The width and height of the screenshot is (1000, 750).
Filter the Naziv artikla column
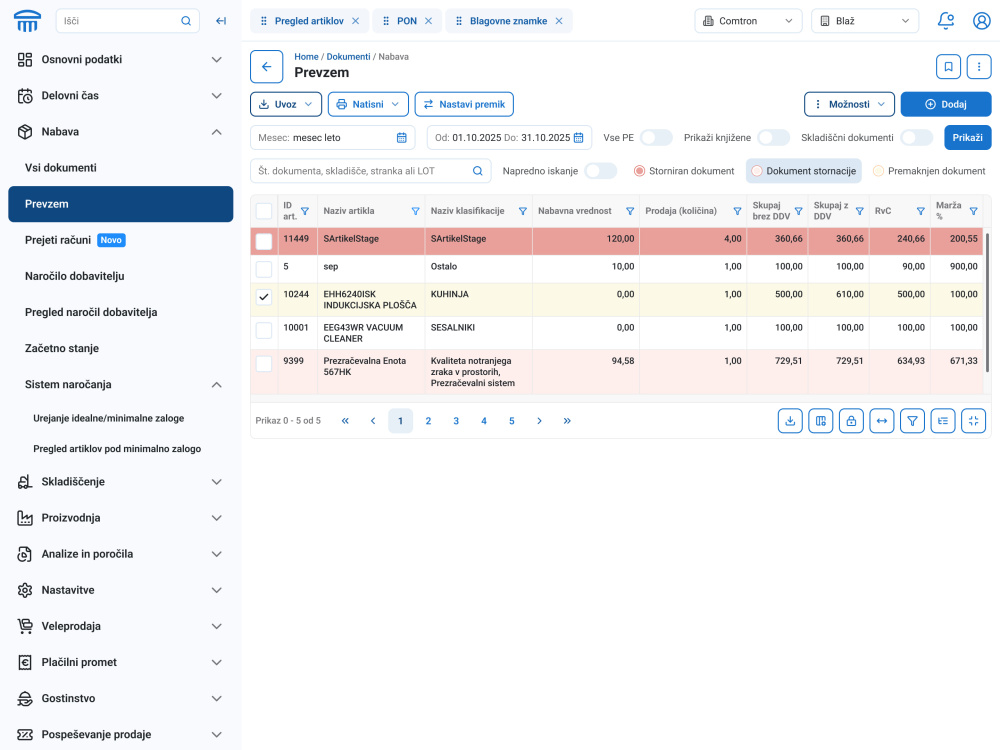coord(415,211)
